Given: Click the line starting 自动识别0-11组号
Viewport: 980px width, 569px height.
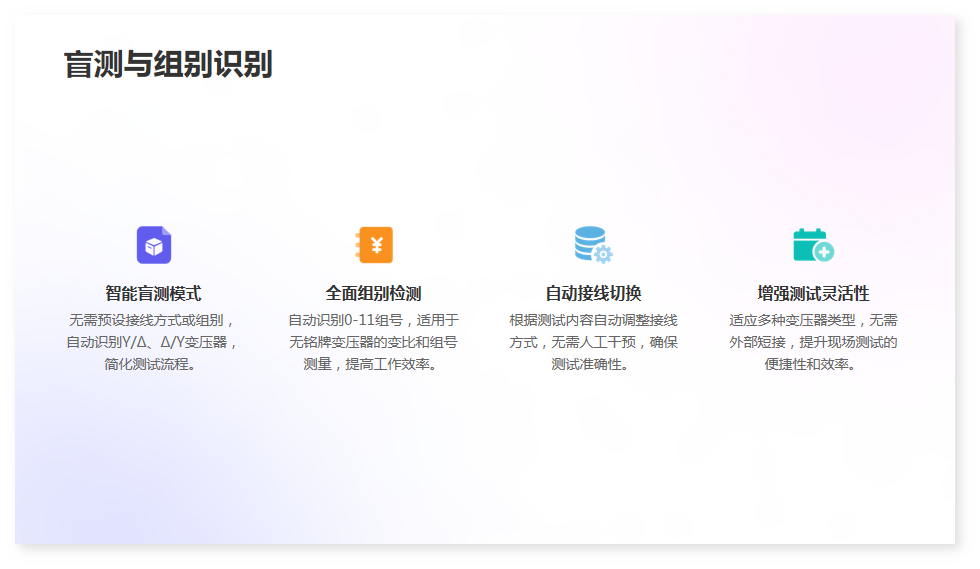Looking at the screenshot, I should 373,321.
